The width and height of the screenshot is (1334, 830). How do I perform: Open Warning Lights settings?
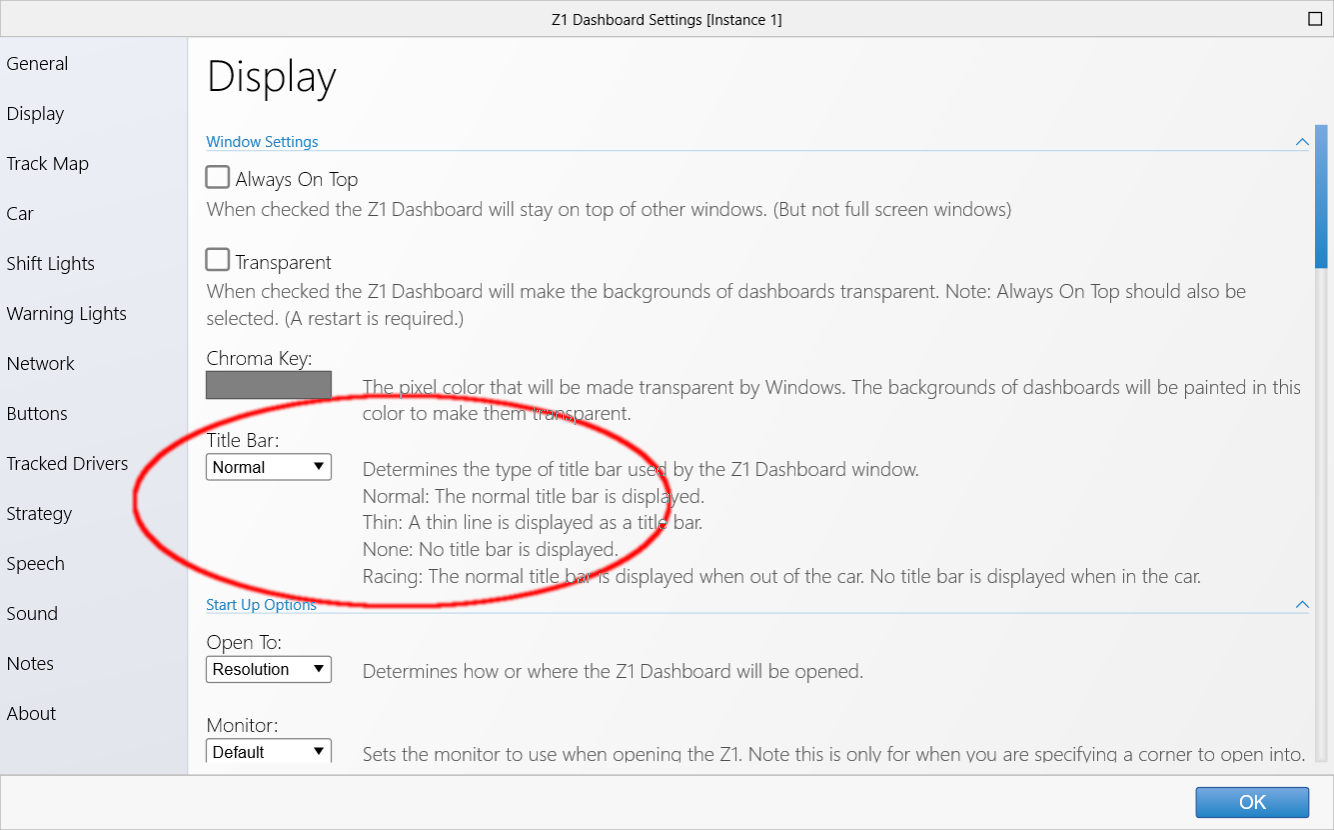point(66,314)
